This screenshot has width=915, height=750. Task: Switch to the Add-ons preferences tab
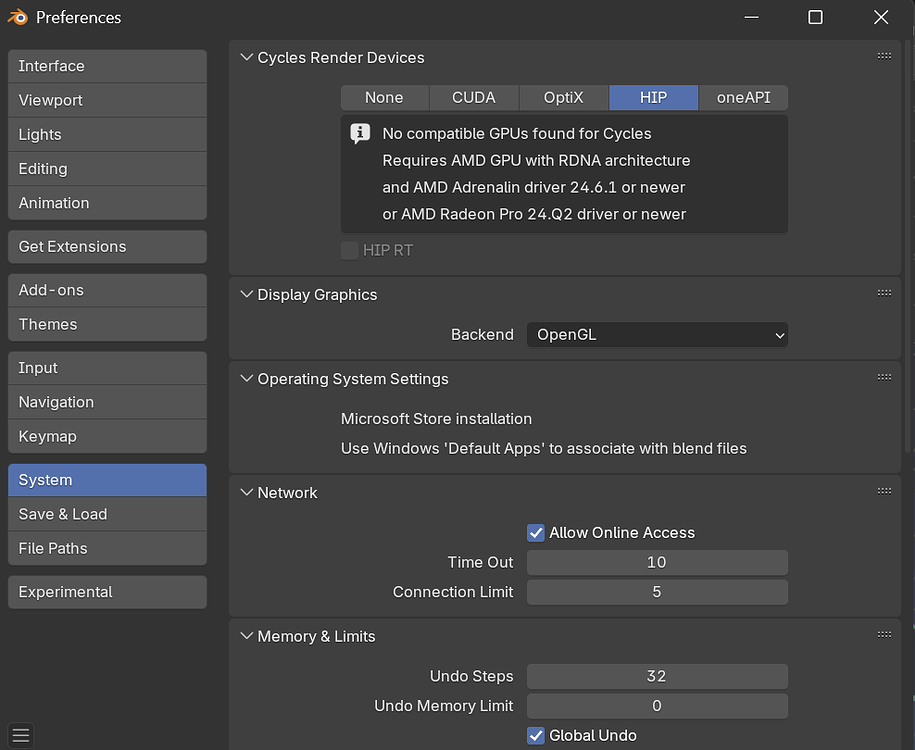point(107,290)
